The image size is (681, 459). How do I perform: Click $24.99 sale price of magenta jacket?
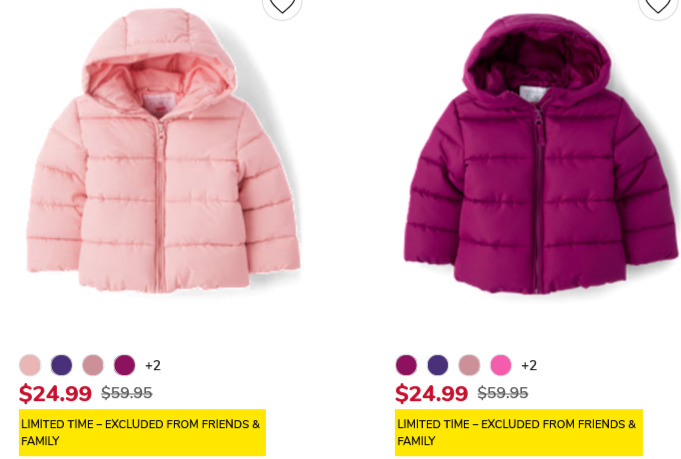pos(431,393)
